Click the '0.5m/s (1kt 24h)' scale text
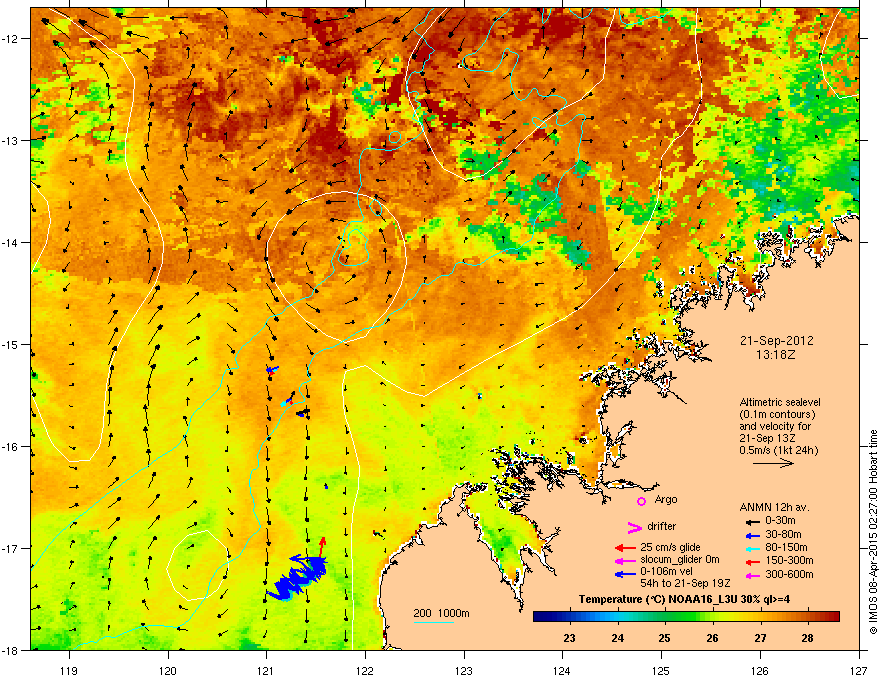880x680 pixels. click(778, 450)
